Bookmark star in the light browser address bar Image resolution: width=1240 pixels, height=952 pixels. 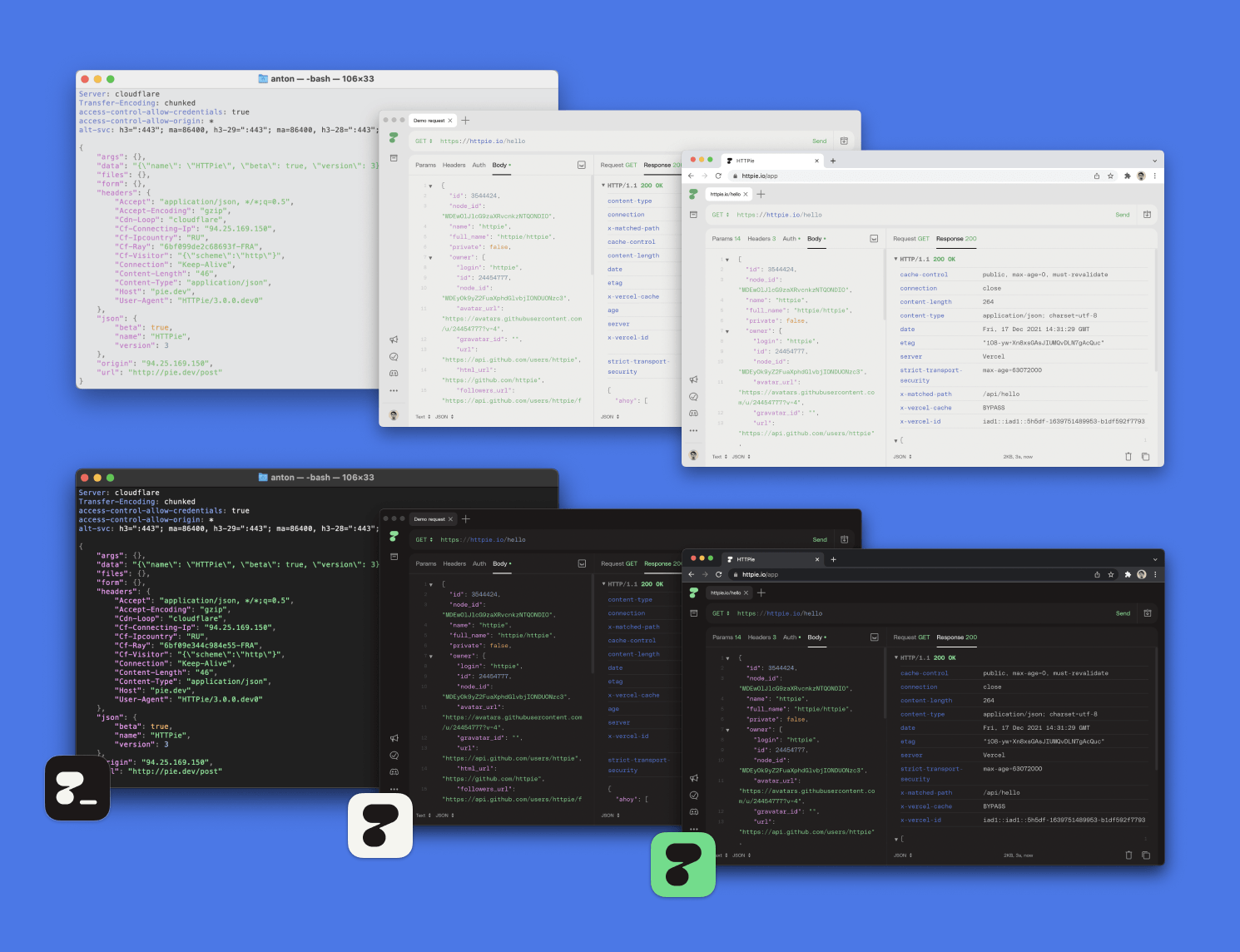(x=1110, y=176)
